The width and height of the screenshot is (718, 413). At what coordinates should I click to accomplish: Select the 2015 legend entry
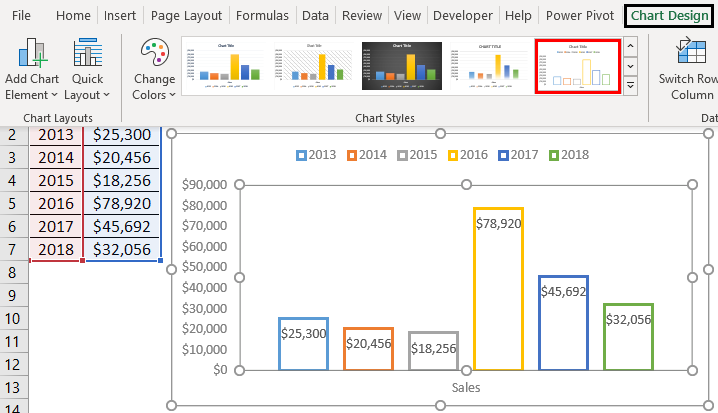point(417,155)
